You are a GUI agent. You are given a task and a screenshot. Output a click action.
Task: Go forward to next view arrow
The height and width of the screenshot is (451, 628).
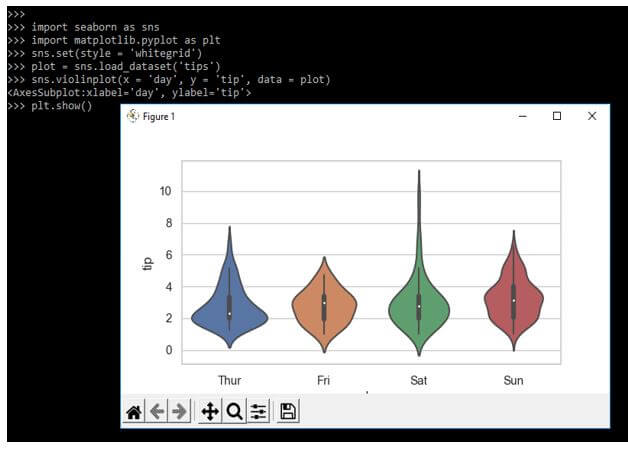[179, 411]
